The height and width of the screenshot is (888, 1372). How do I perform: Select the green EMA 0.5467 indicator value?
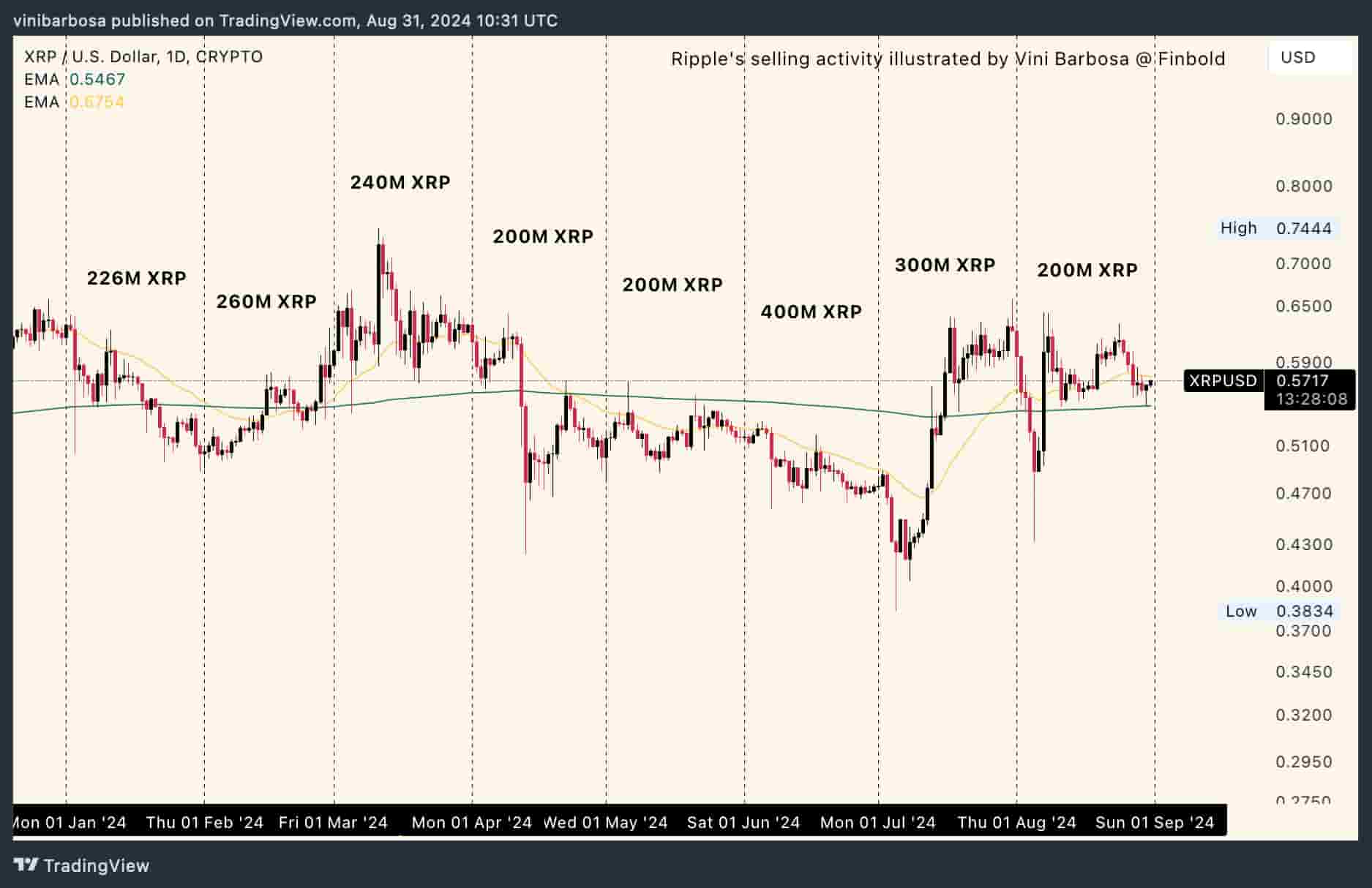tap(97, 79)
